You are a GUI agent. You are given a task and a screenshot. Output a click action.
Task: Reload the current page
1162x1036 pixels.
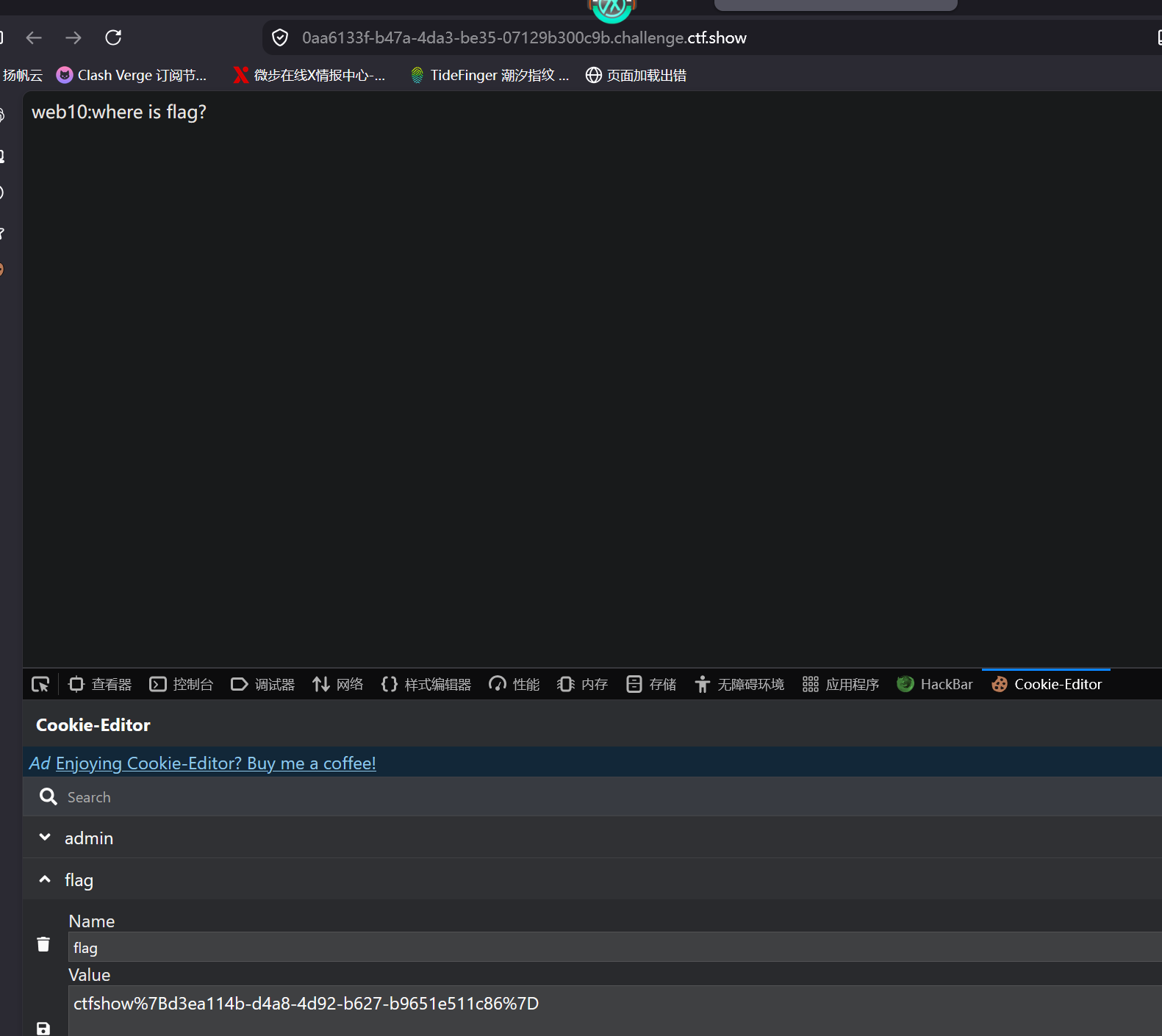(113, 37)
